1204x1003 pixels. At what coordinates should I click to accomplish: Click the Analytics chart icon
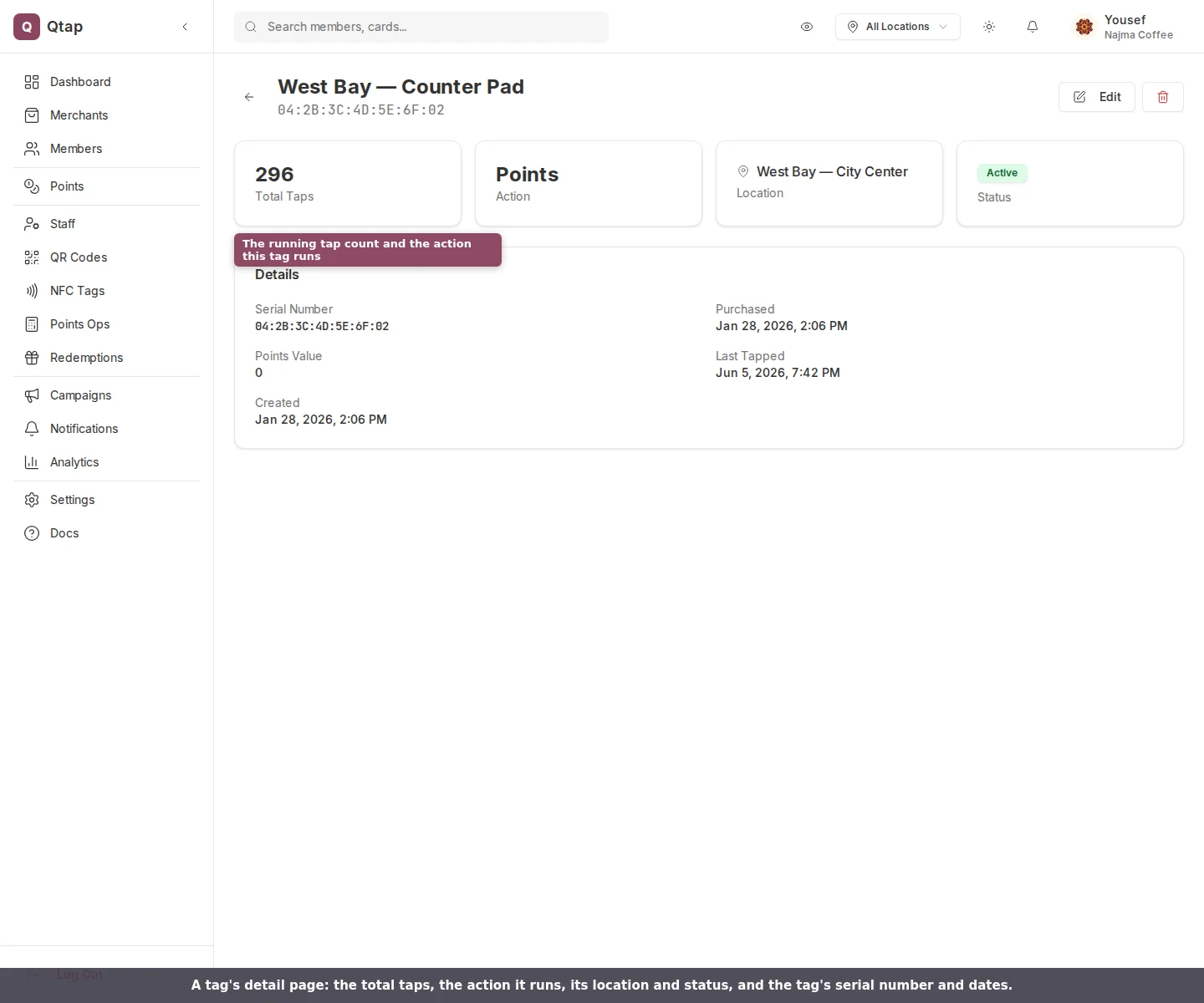pos(32,462)
